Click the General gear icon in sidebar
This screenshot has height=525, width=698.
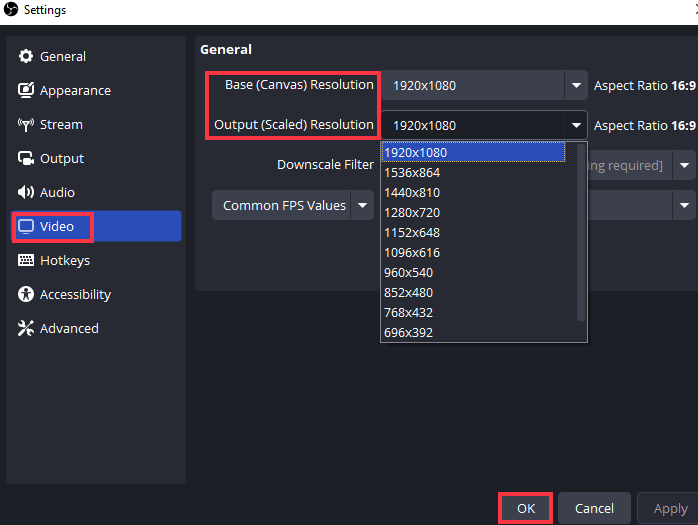tap(26, 57)
